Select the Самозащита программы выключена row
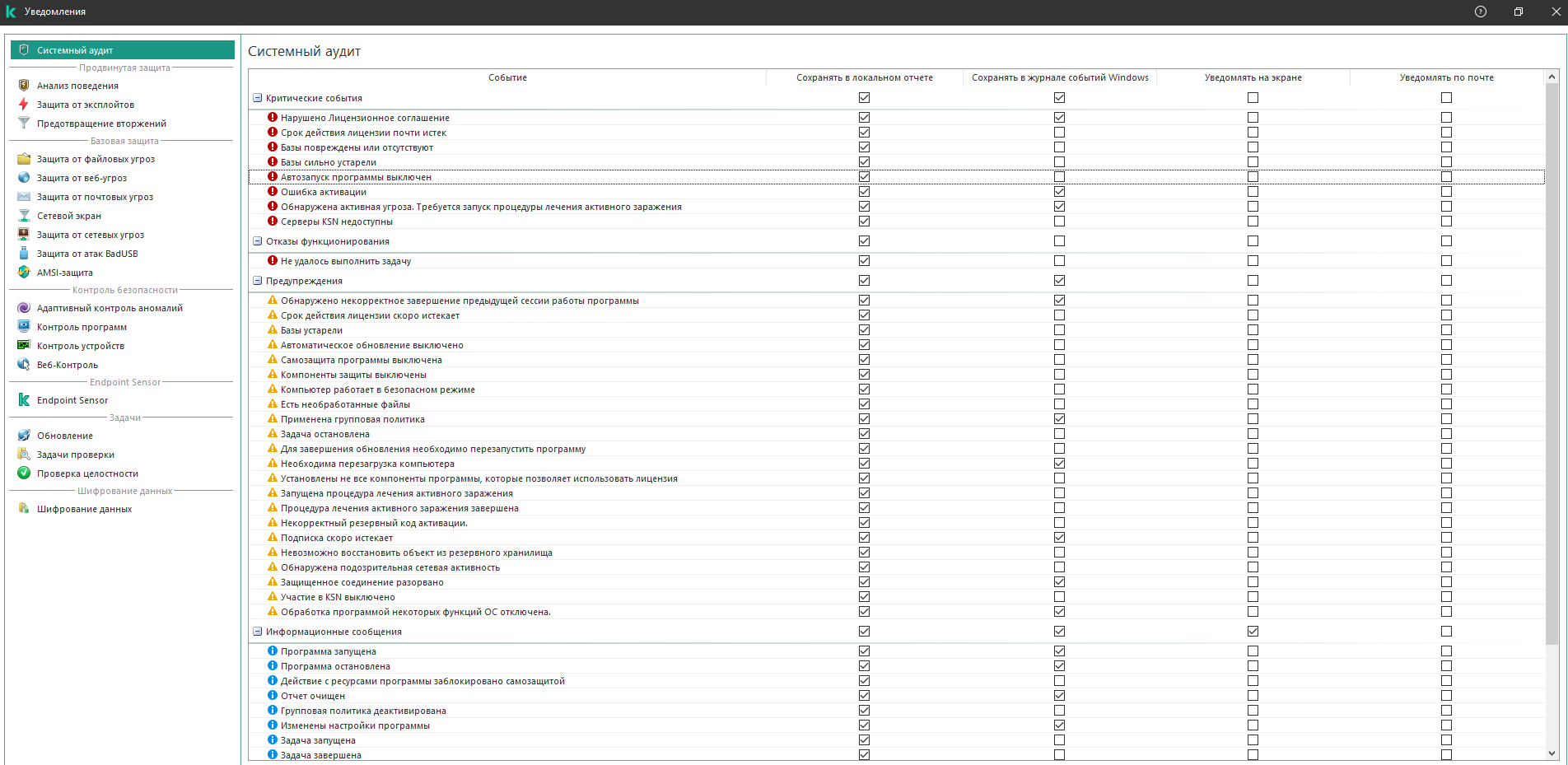 896,360
